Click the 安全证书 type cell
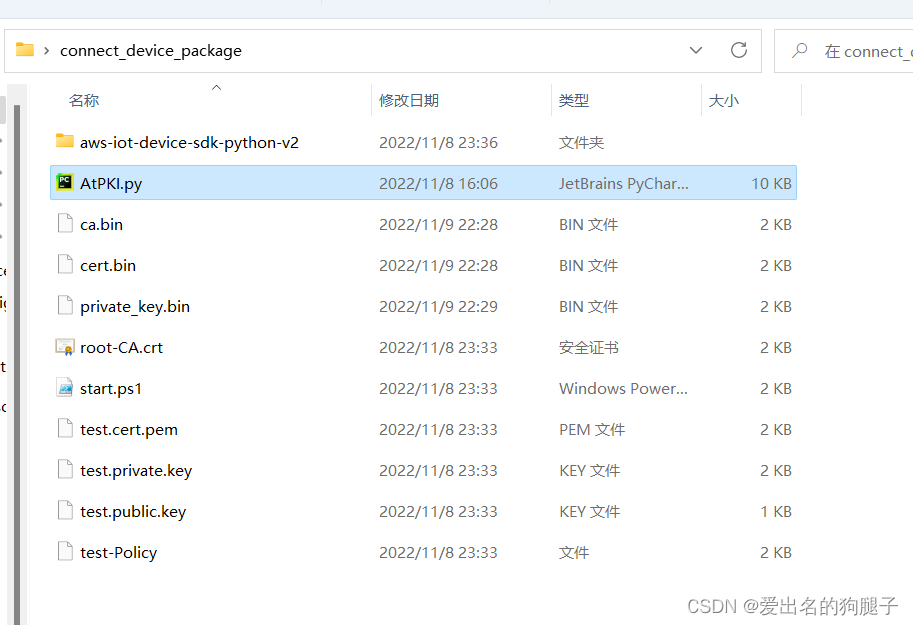The width and height of the screenshot is (913, 625). [589, 348]
